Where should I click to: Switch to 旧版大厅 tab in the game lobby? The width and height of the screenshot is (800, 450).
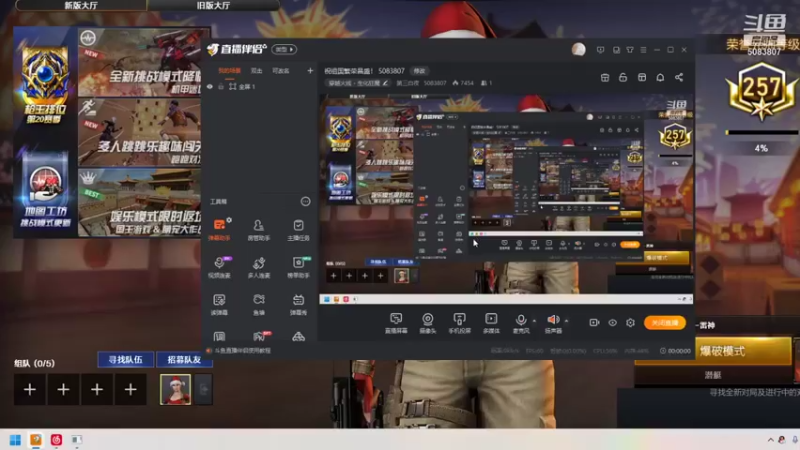coord(213,5)
